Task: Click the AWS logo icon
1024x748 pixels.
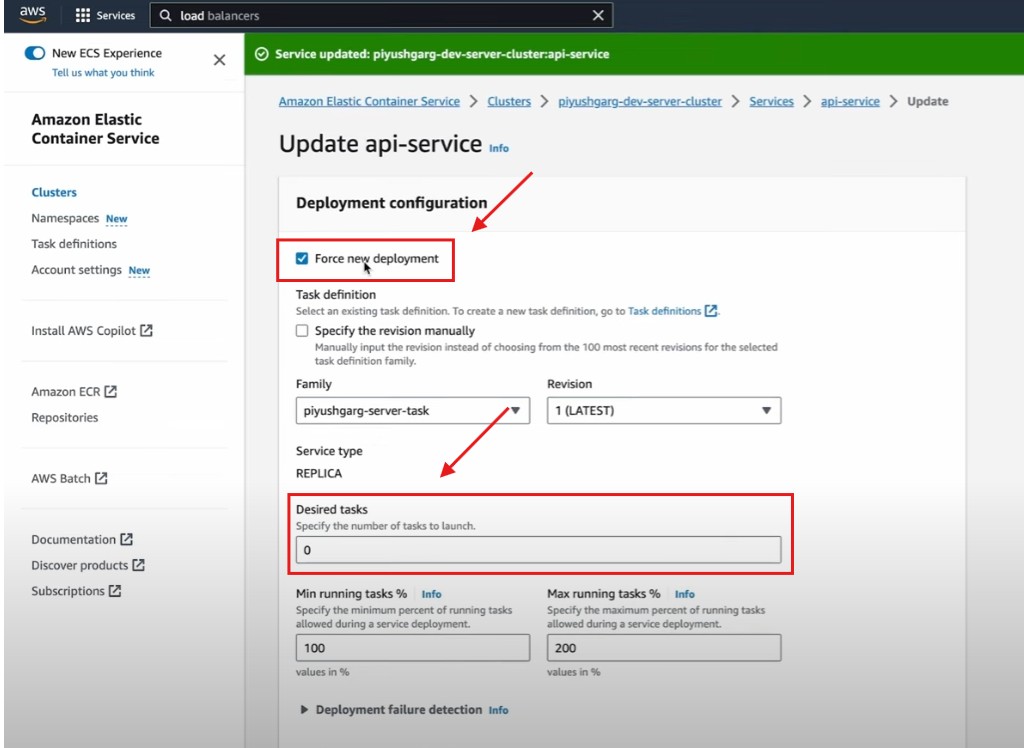Action: 32,15
